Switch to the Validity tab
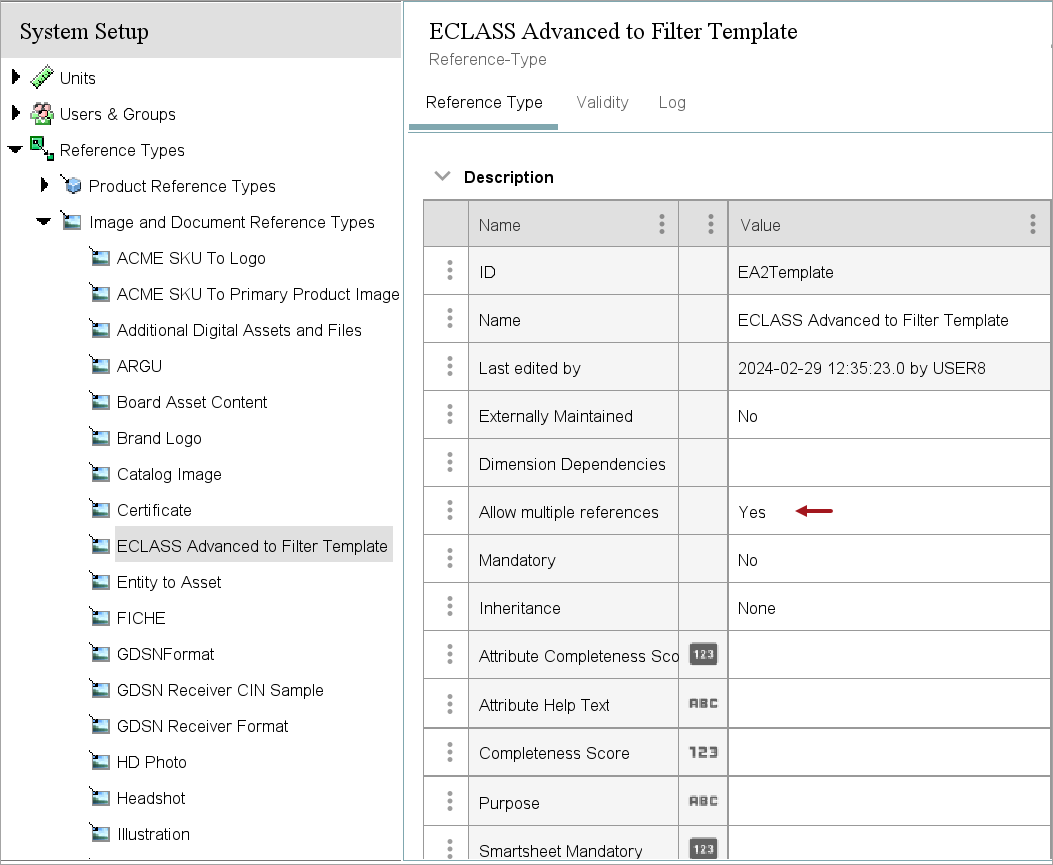The width and height of the screenshot is (1053, 865). point(602,102)
